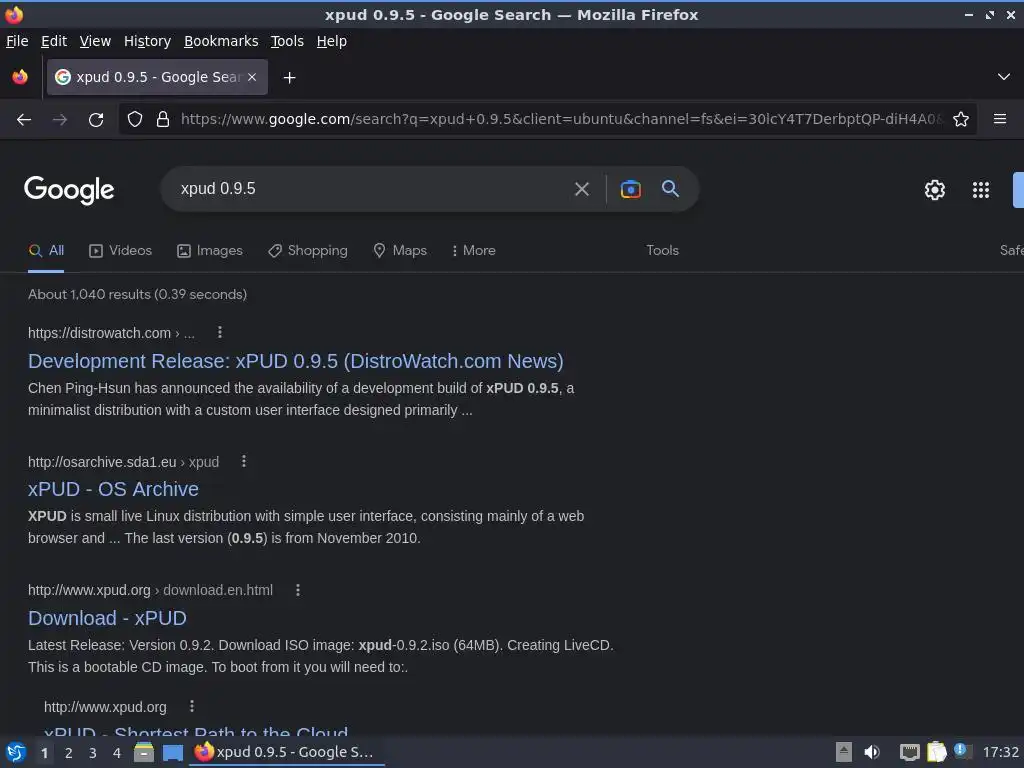Open the tracking protection shield icon
Screen dimensions: 1024x768
tap(135, 120)
